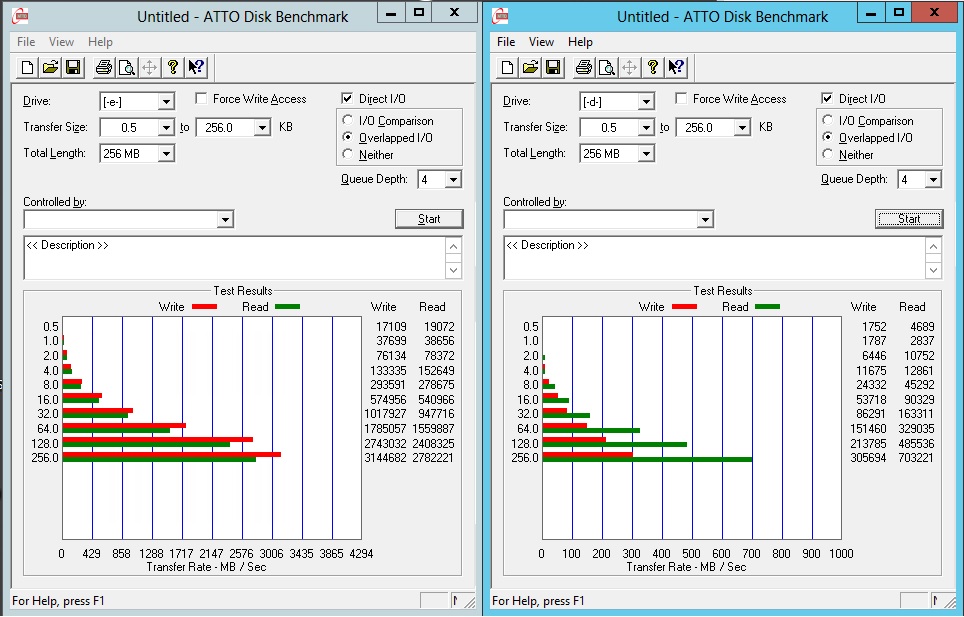The width and height of the screenshot is (964, 617).
Task: Click Open folder icon in left window
Action: (50, 67)
